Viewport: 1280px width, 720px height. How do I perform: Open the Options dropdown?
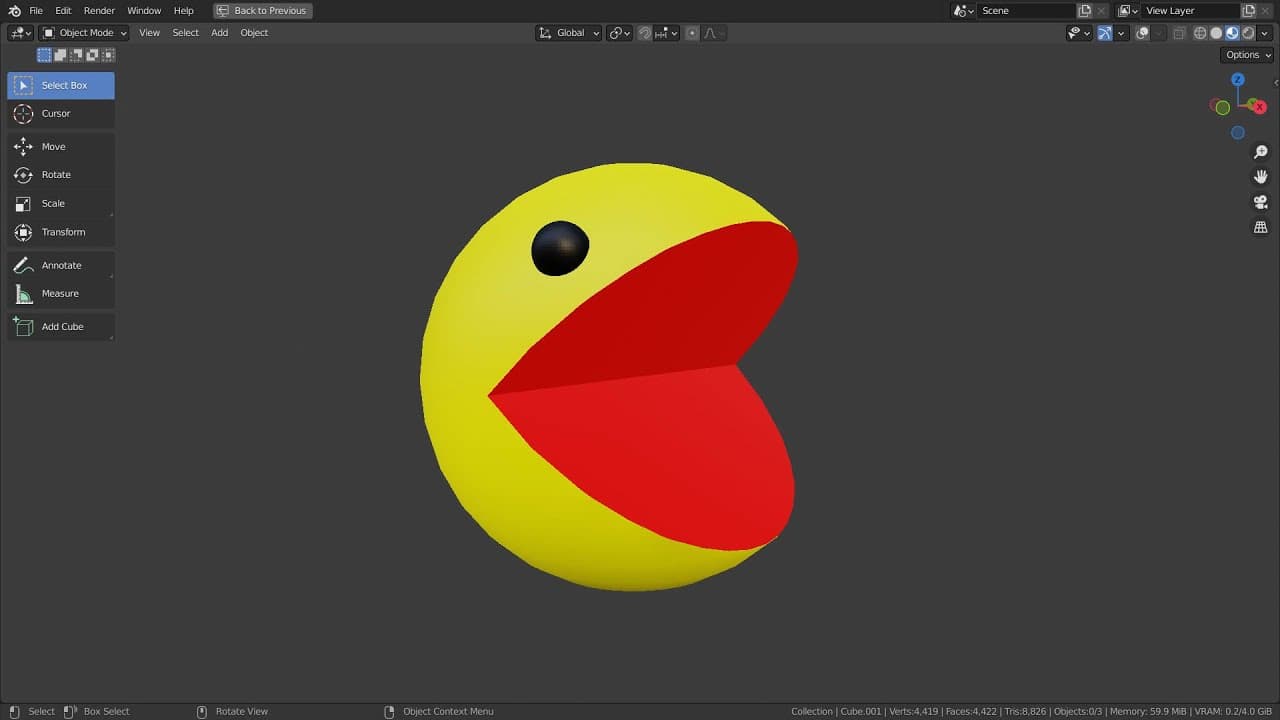pyautogui.click(x=1246, y=55)
